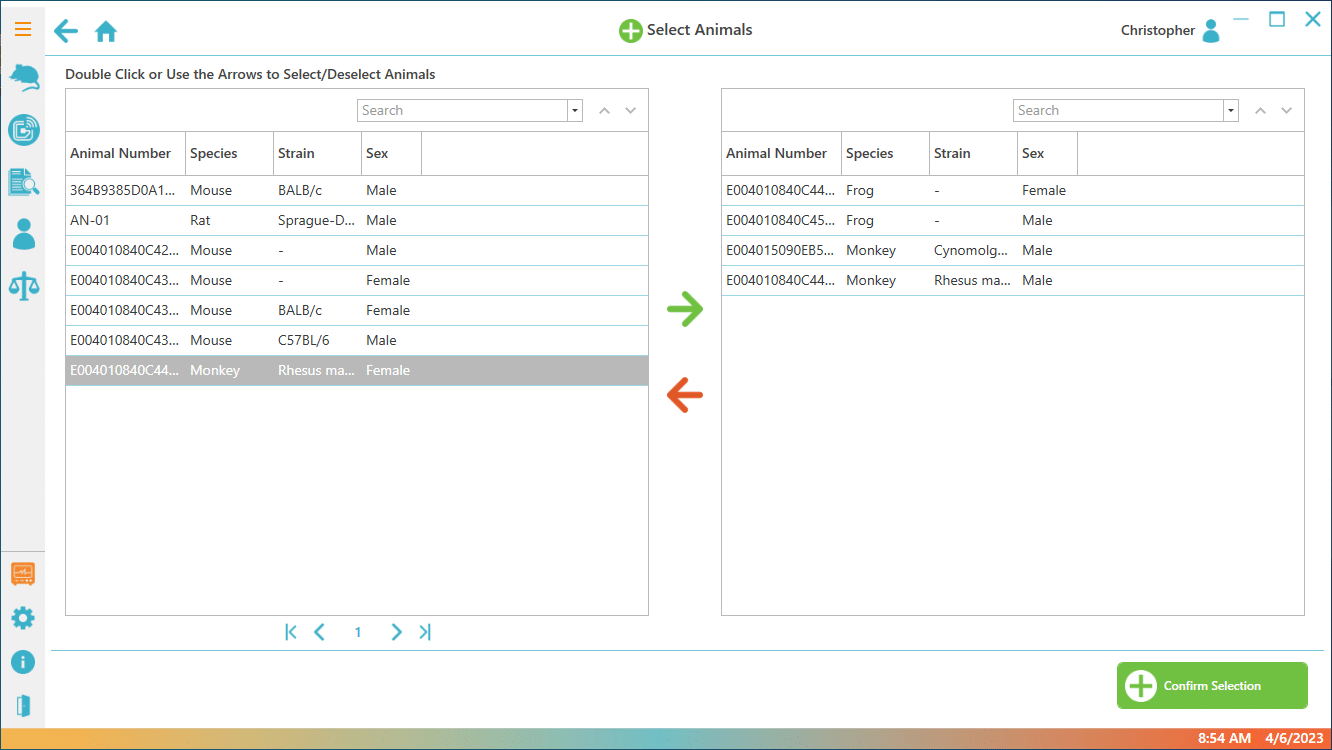This screenshot has width=1332, height=750.
Task: Expand the left search box dropdown
Action: pyautogui.click(x=575, y=111)
